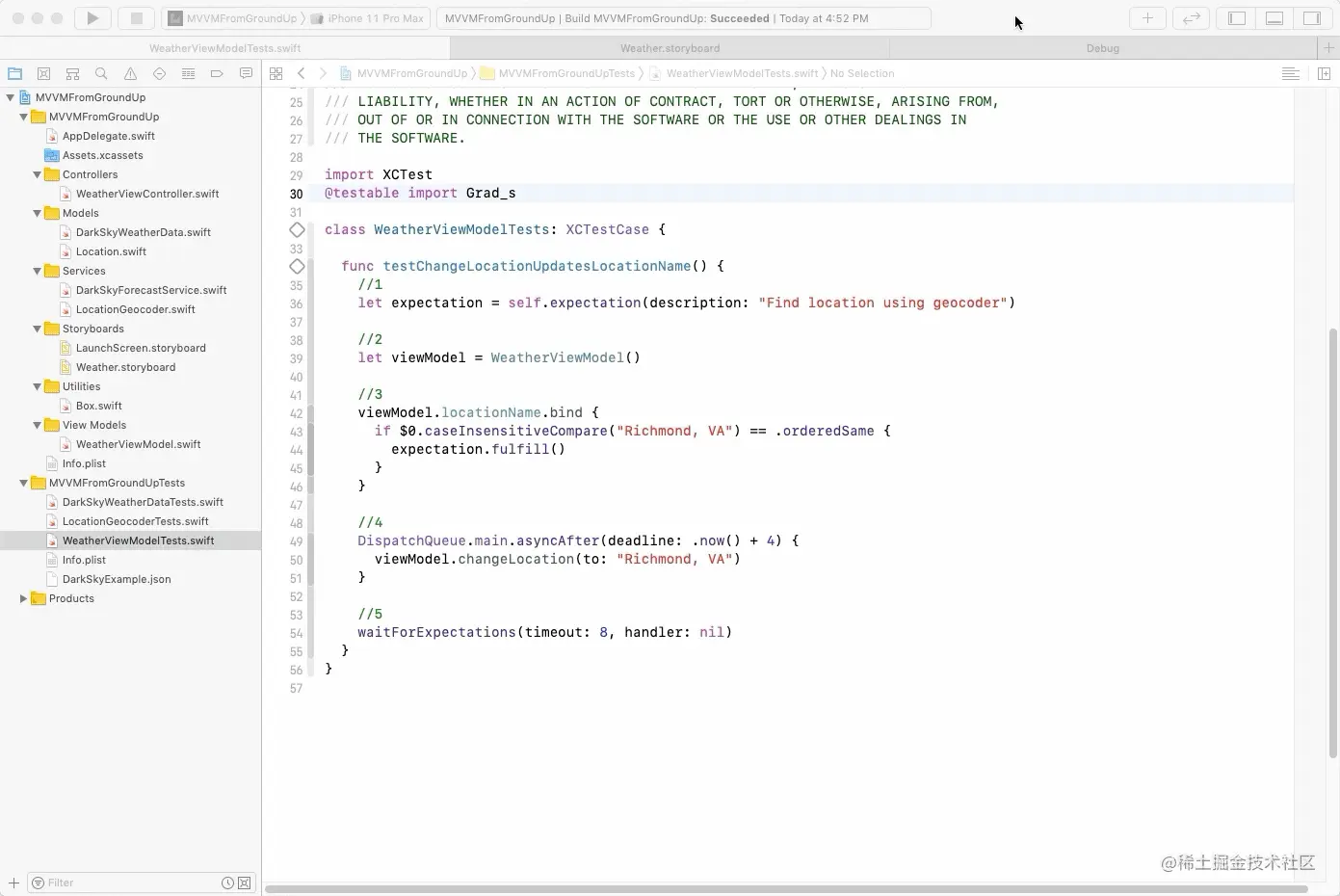Open the find navigator magnifier icon

coord(101,73)
